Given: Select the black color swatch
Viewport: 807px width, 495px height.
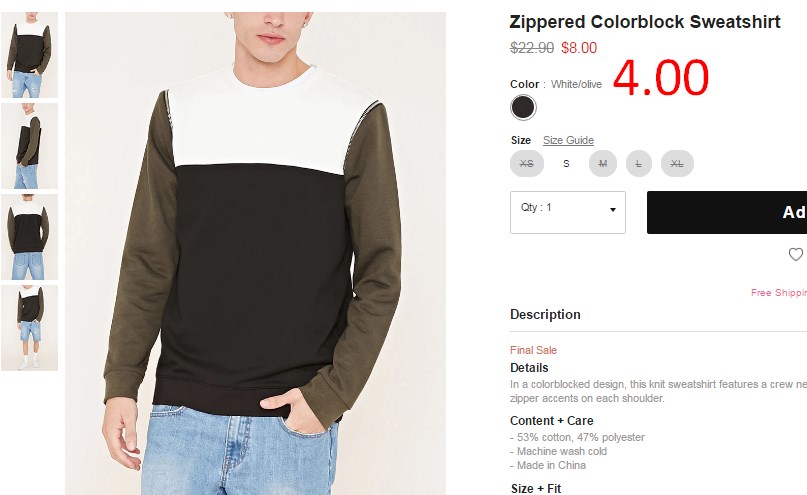Looking at the screenshot, I should (x=523, y=108).
